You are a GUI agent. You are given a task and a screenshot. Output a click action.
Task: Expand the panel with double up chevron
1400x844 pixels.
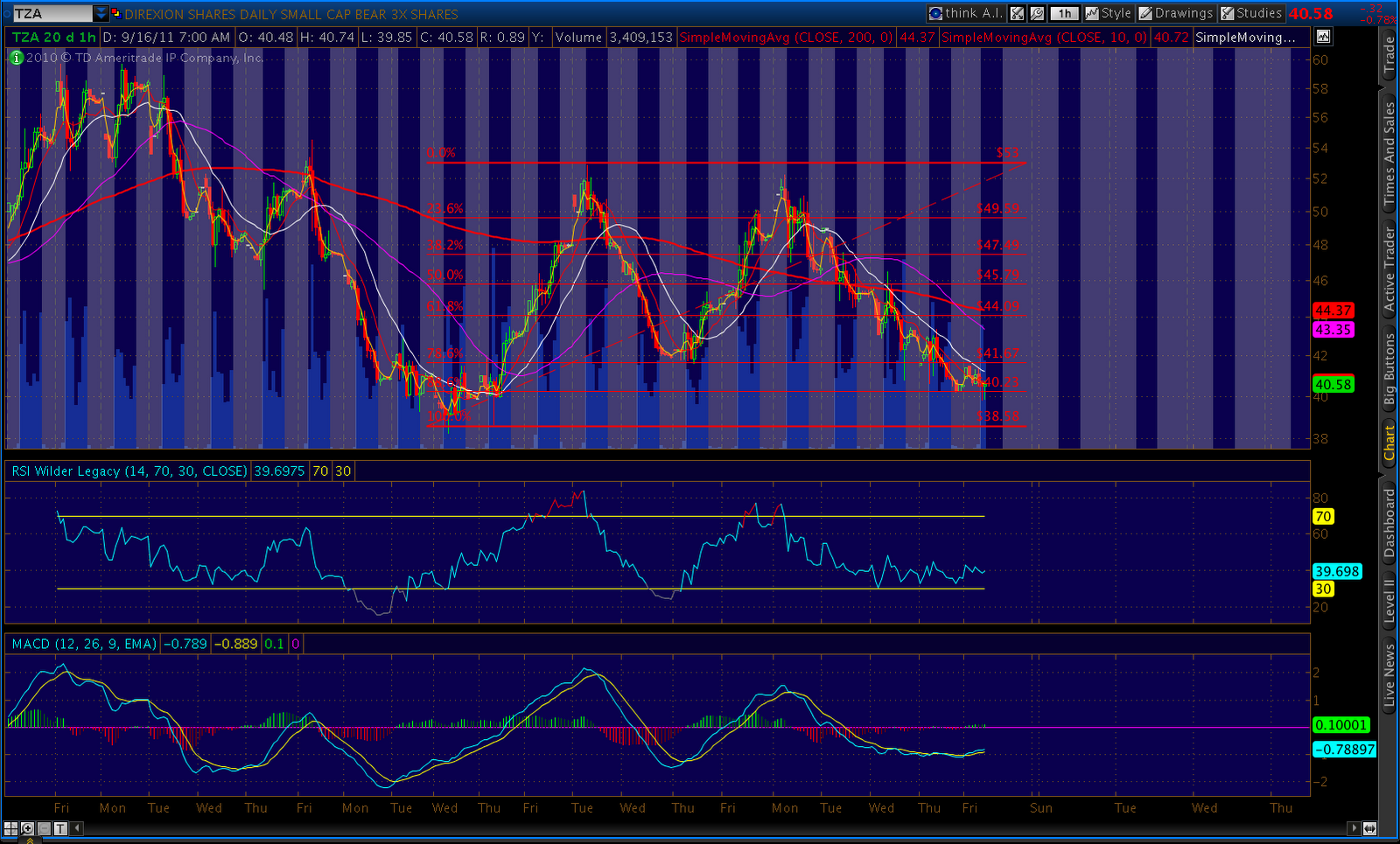pos(30,840)
